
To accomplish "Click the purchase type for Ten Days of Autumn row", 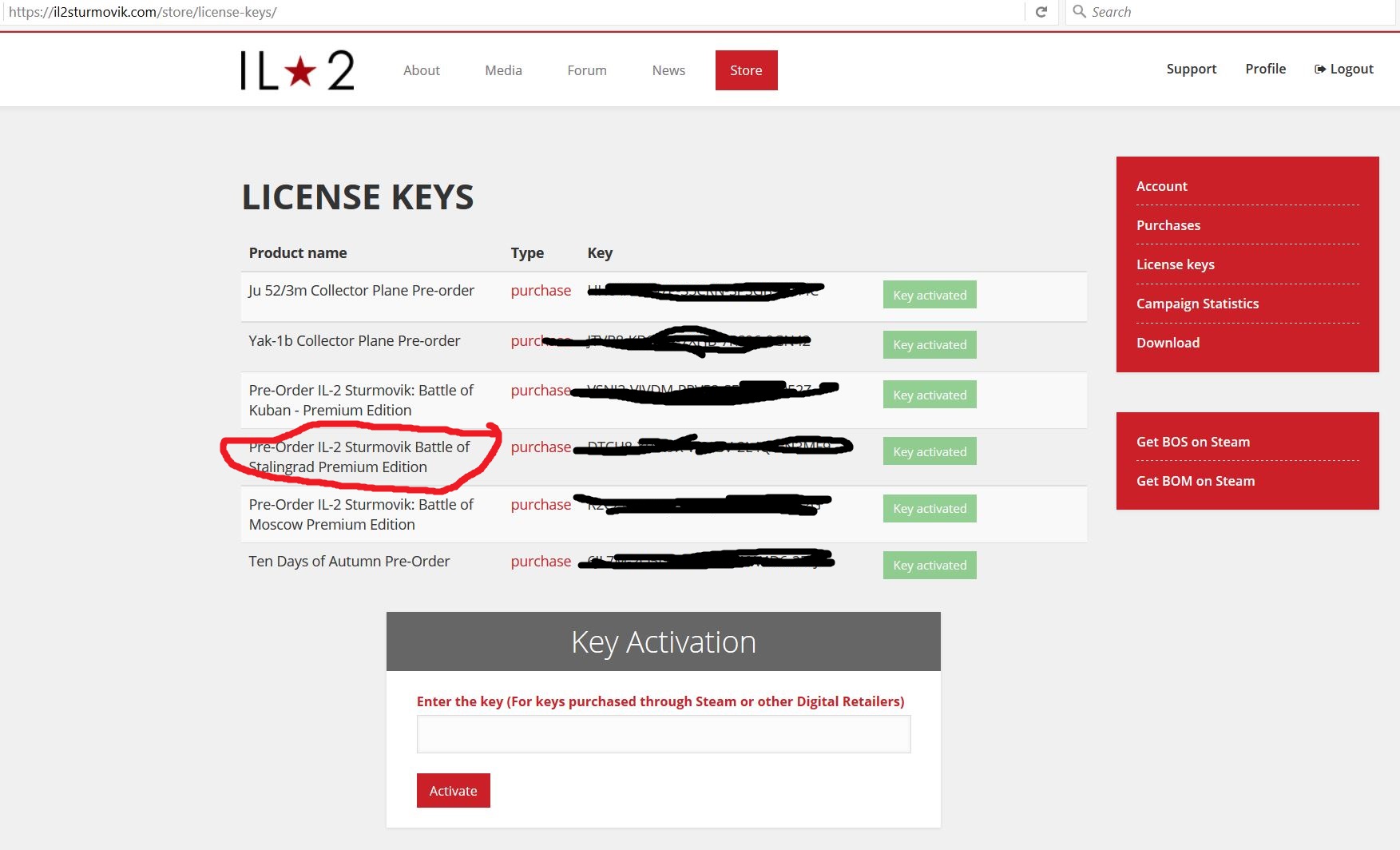I will click(x=541, y=562).
